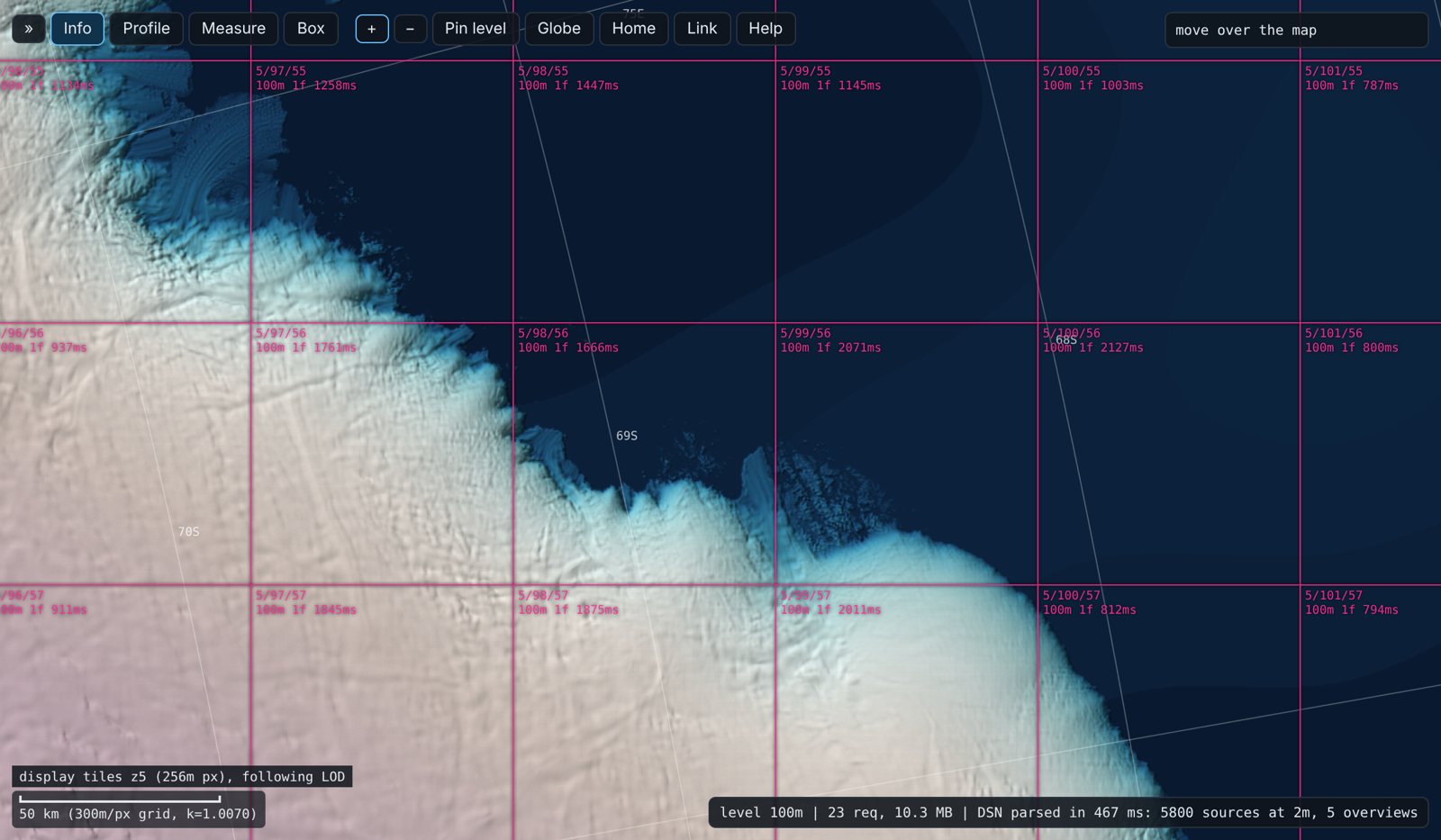
Task: Toggle the Pin level option
Action: [476, 29]
